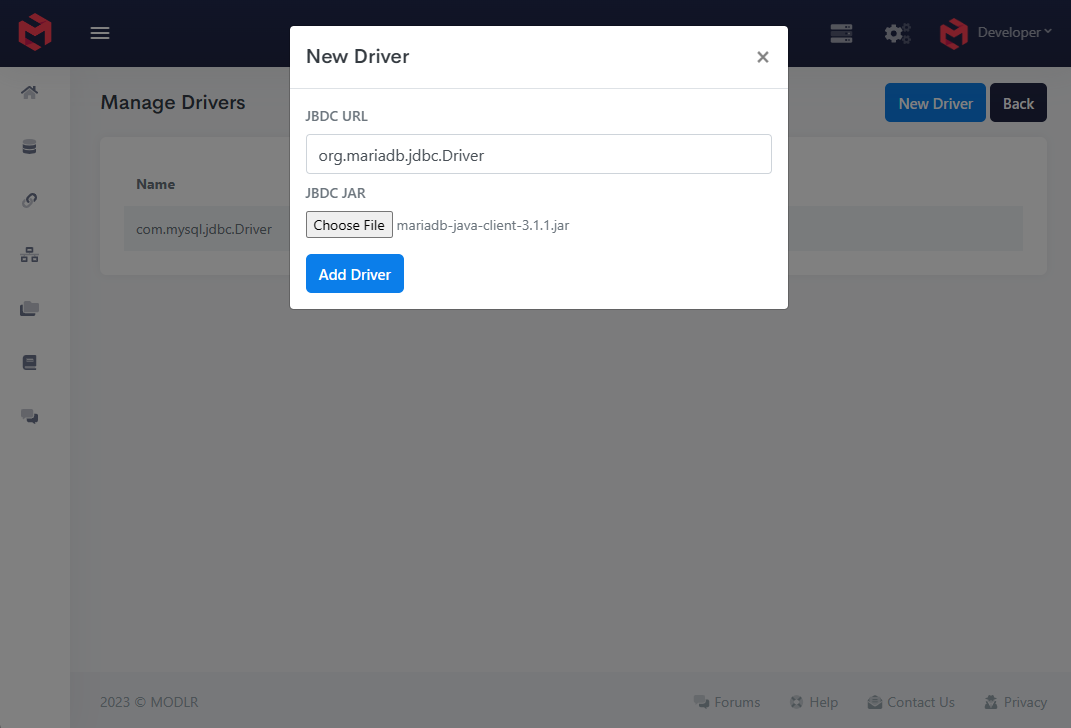Image resolution: width=1071 pixels, height=728 pixels.
Task: Edit the JBDC URL input field
Action: [x=538, y=154]
